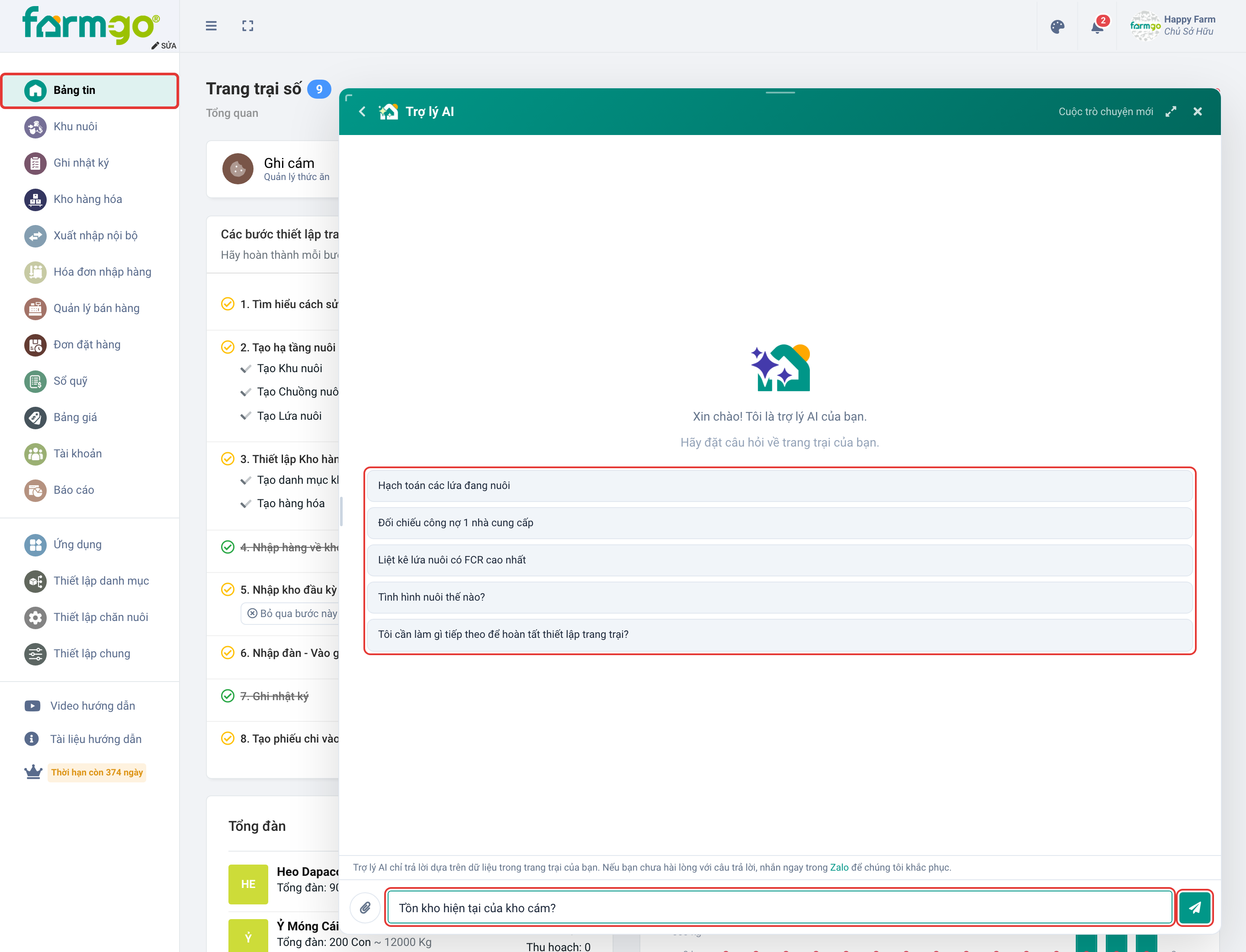Send the message with paper plane button
This screenshot has width=1246, height=952.
1195,907
